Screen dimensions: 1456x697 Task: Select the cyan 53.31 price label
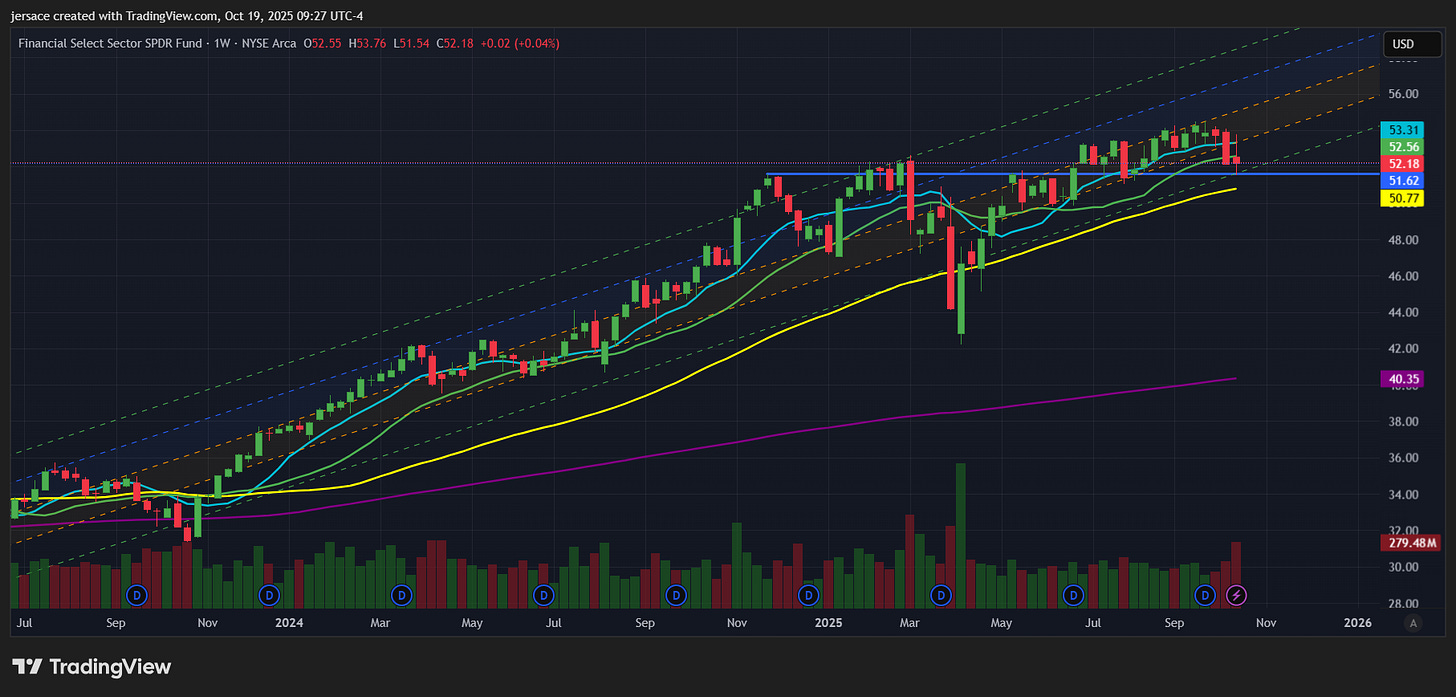point(1404,130)
